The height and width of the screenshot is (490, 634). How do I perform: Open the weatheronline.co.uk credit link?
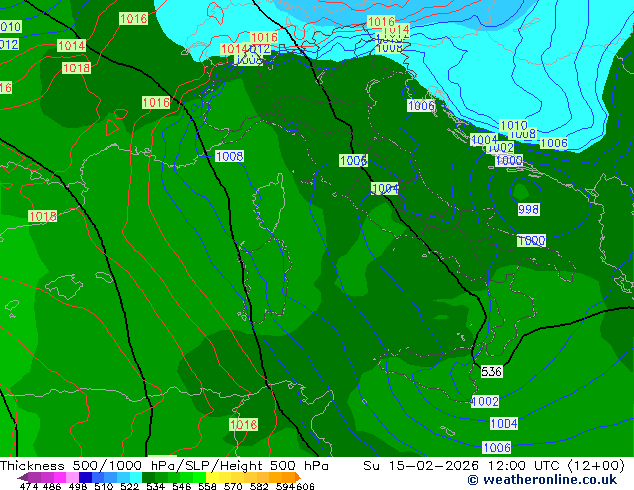coord(542,480)
